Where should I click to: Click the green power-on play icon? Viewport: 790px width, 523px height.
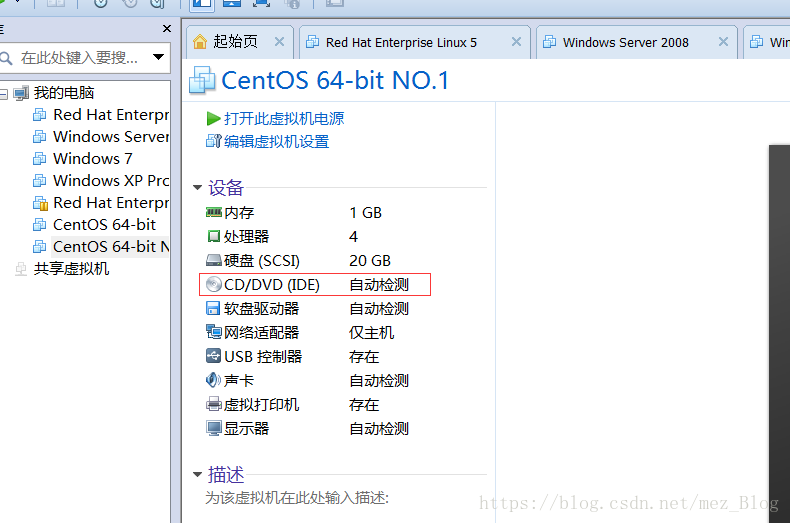(213, 118)
